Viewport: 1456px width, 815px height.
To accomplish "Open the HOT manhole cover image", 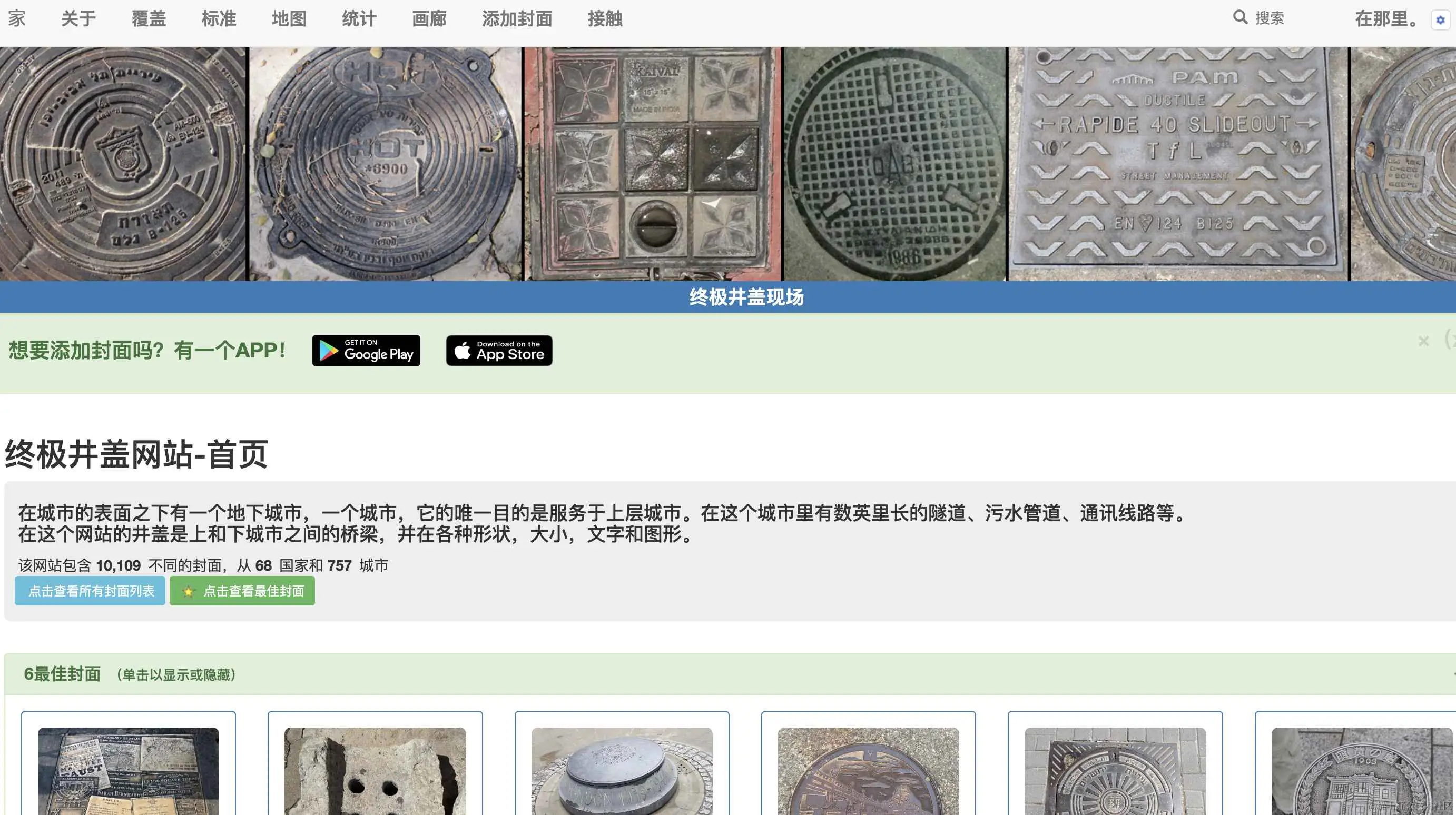I will (385, 164).
